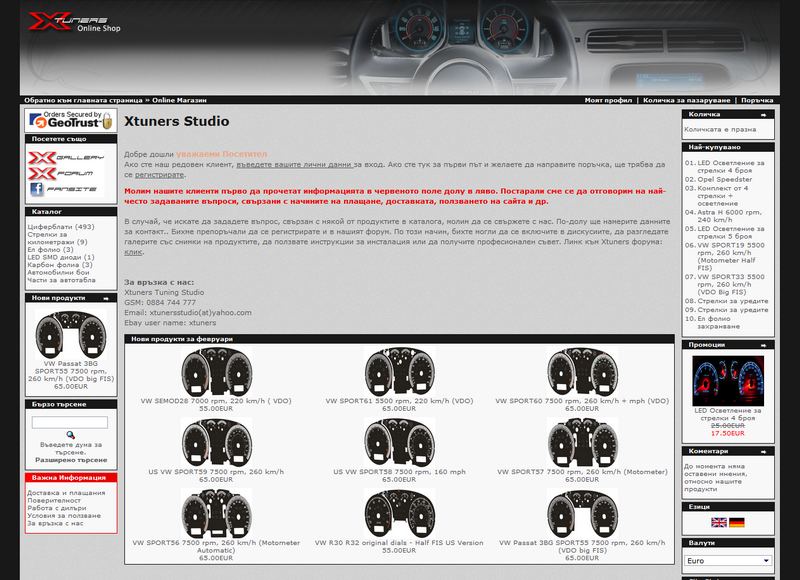Image resolution: width=800 pixels, height=580 pixels.
Task: Open bestseller 07 VW SPORT33 5500 rpm
Action: pos(731,284)
